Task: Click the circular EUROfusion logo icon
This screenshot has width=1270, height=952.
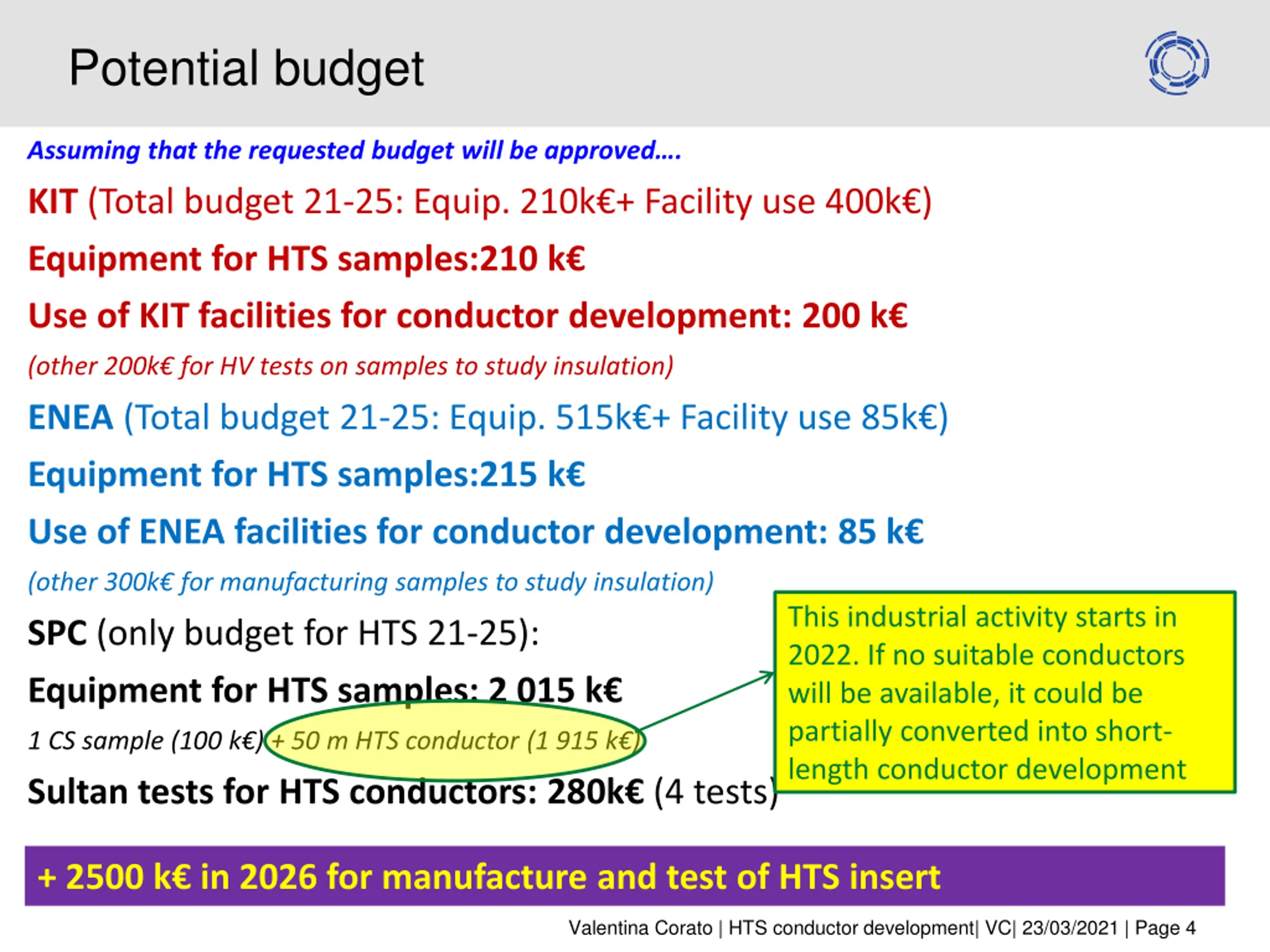Action: coord(1176,63)
